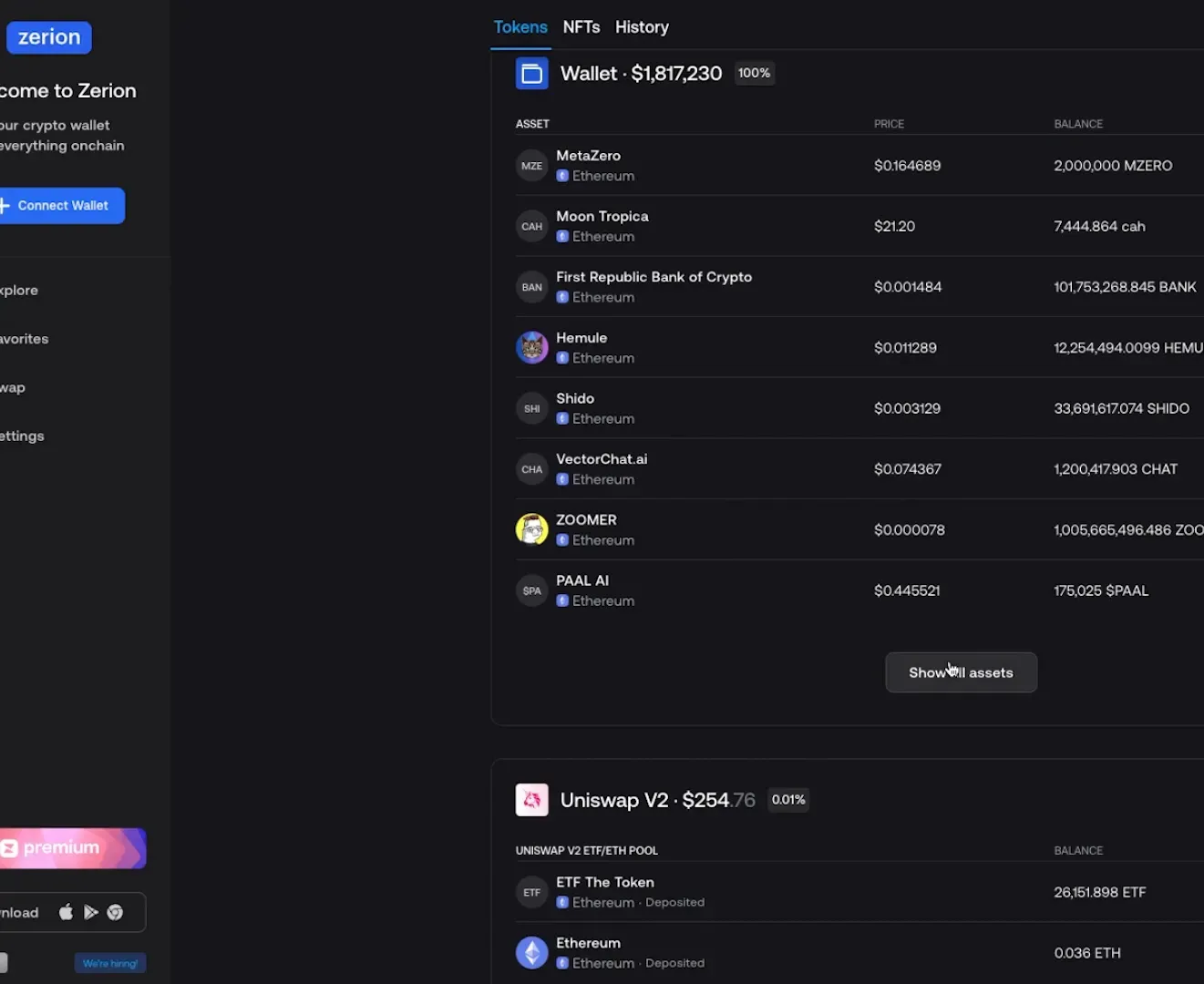Screen dimensions: 1204x984
Task: Open the VectorChat.ai asset name
Action: pyautogui.click(x=602, y=459)
